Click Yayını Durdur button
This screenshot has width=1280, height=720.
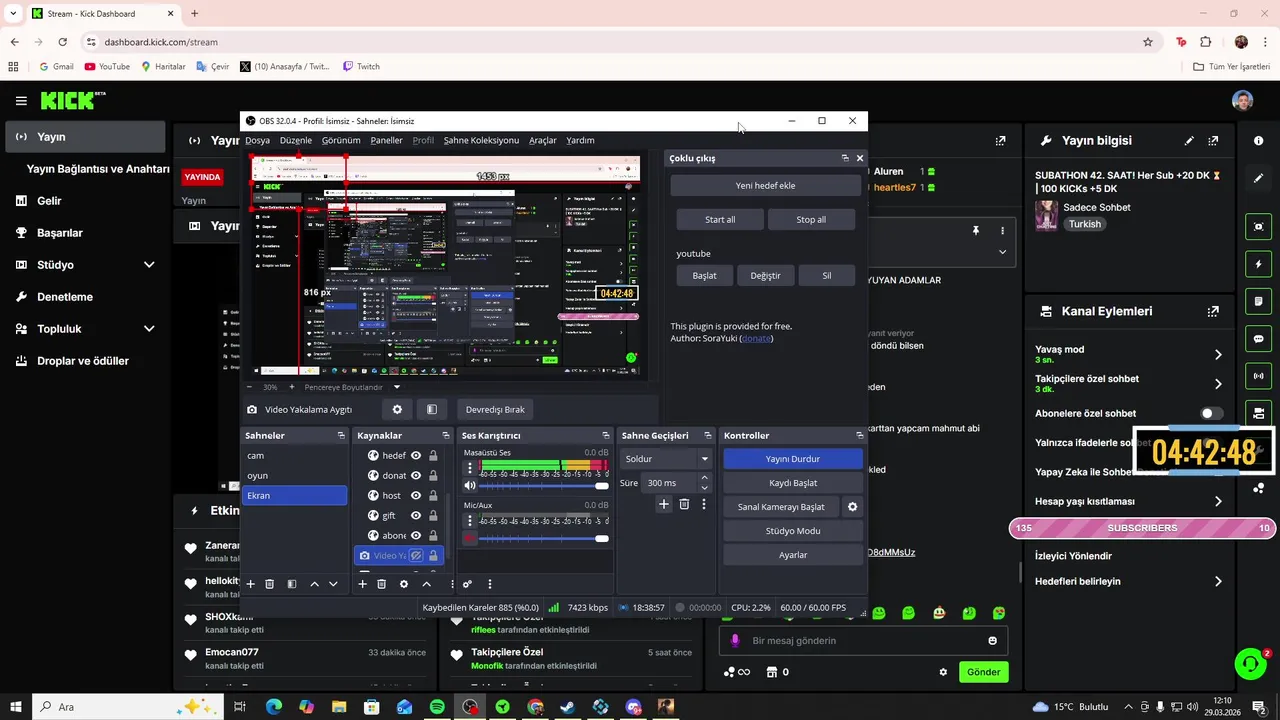[793, 459]
